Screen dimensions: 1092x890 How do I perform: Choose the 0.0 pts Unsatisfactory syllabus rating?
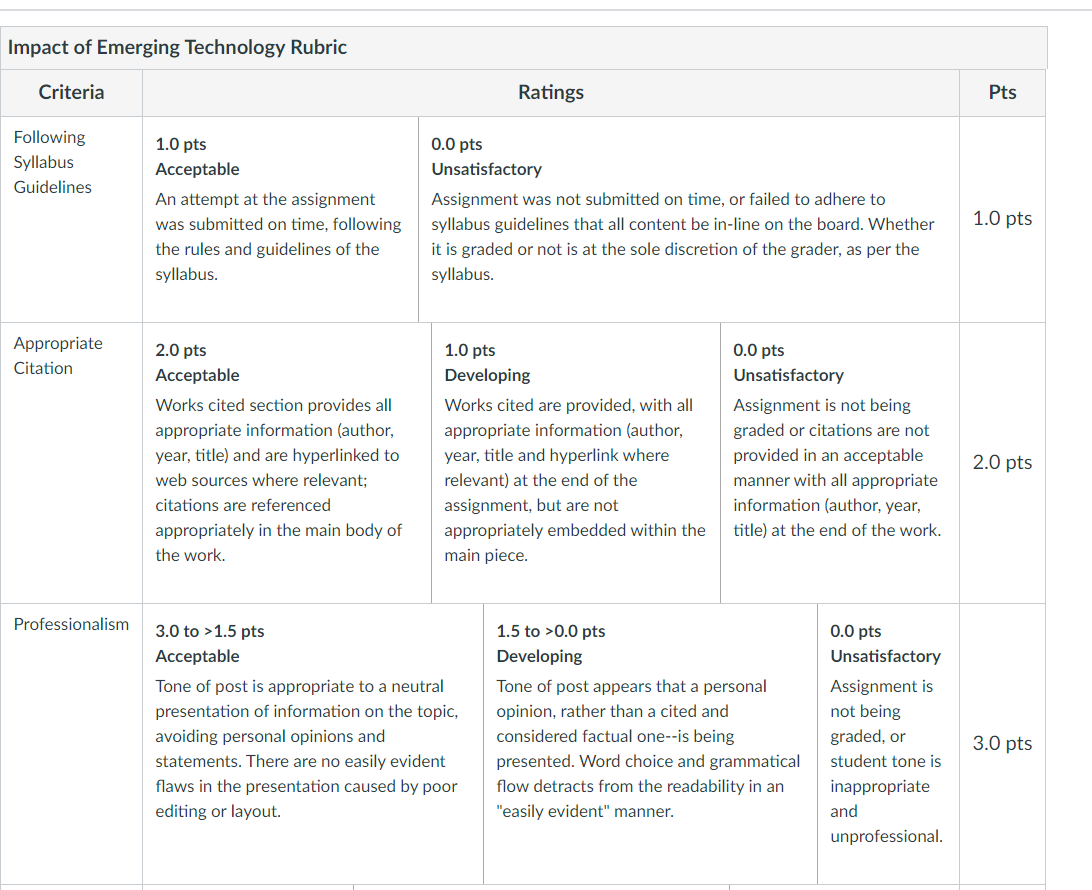[689, 219]
